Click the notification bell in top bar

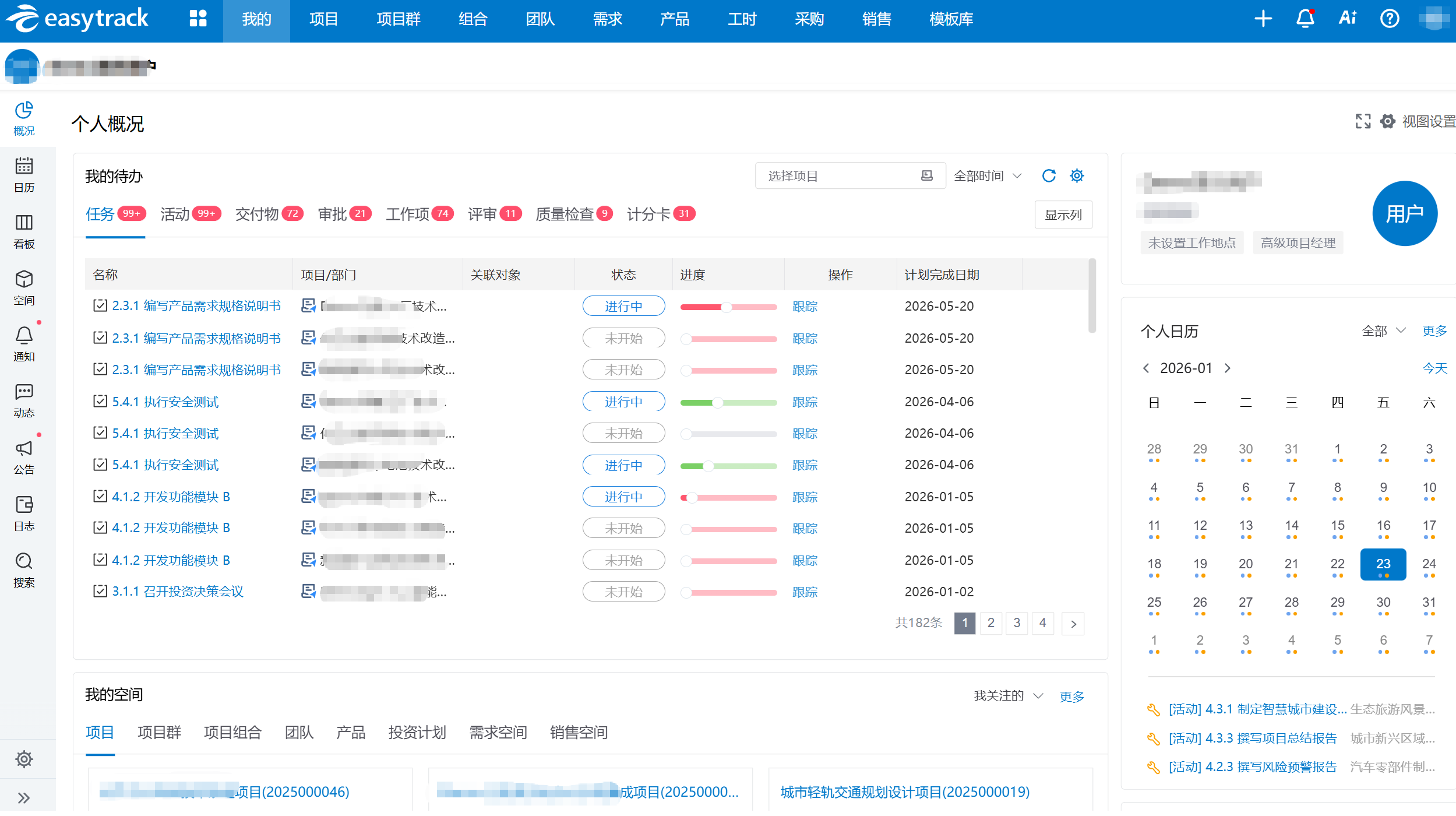[1305, 19]
